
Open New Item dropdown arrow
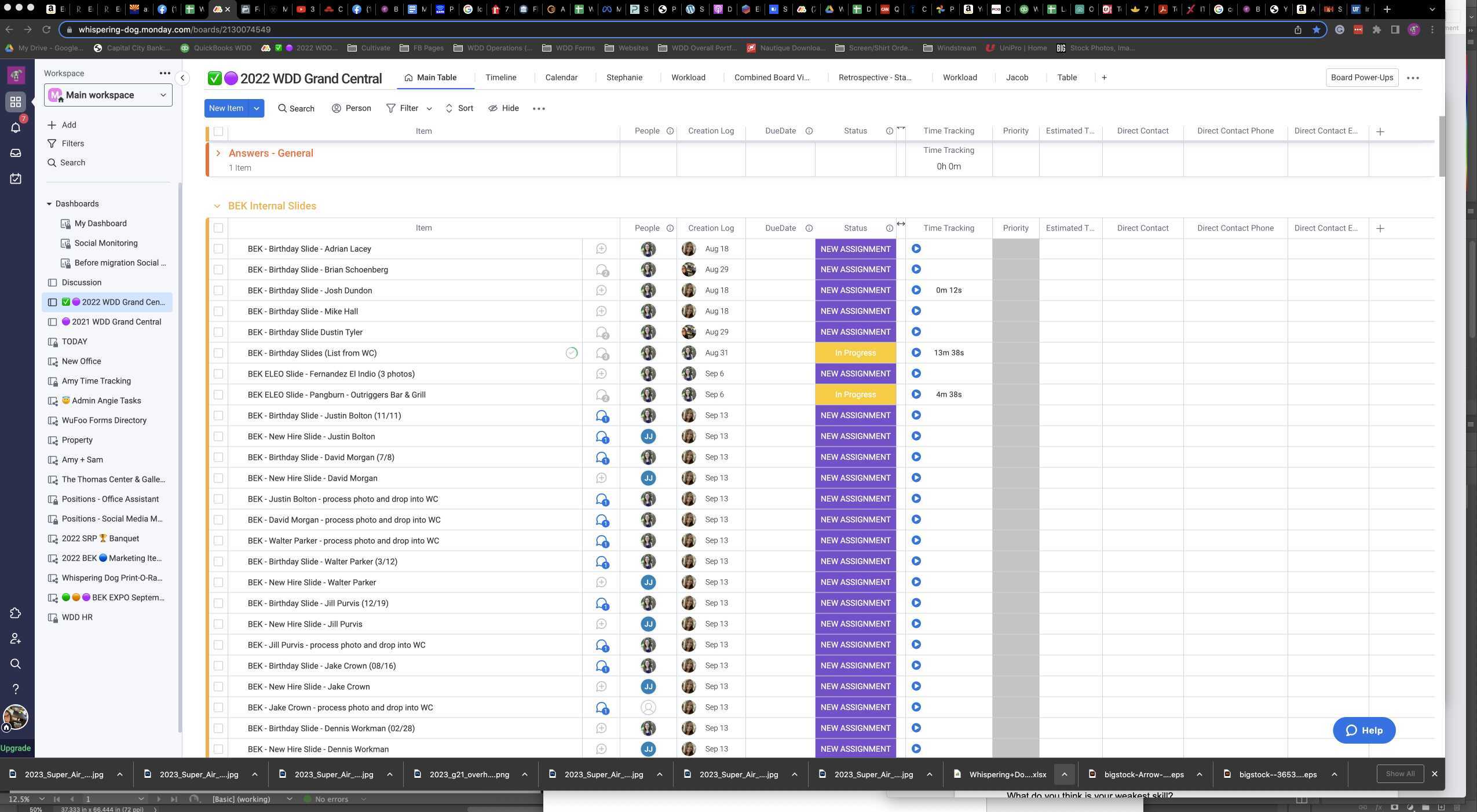pos(256,108)
